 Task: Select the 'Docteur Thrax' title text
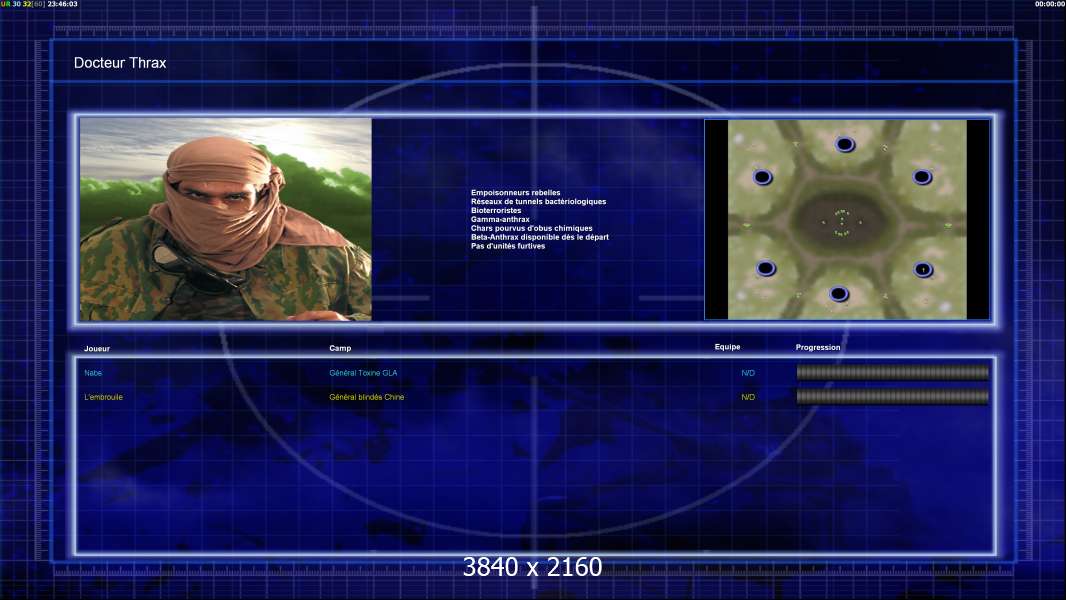(x=120, y=63)
